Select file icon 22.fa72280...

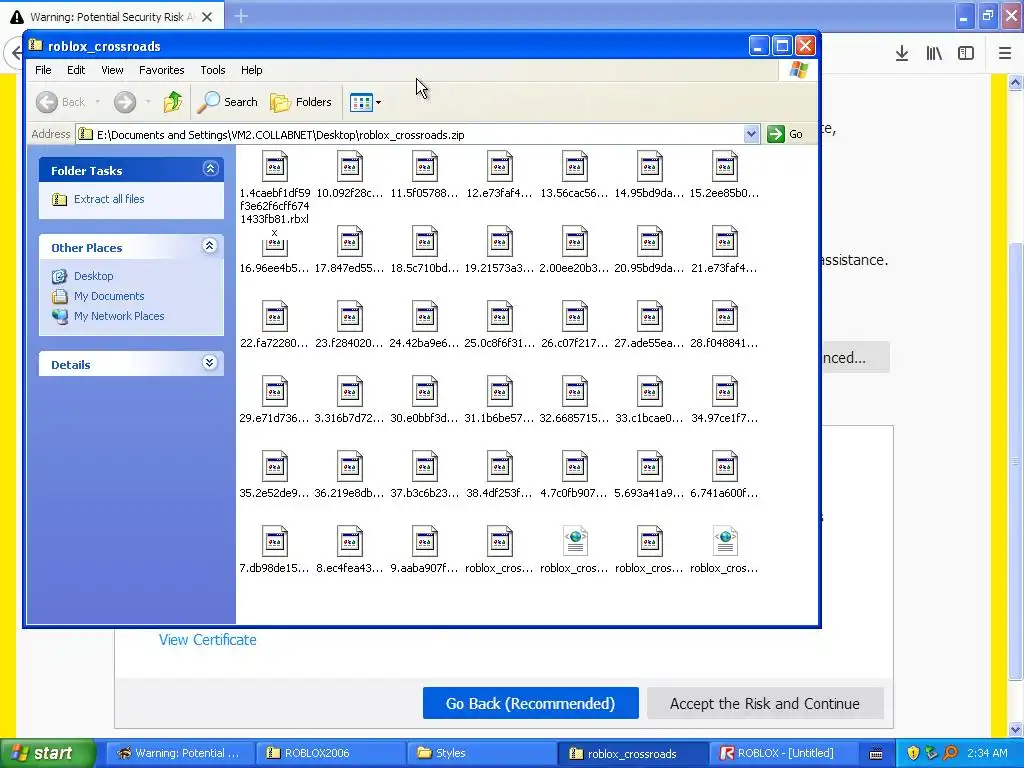point(275,317)
